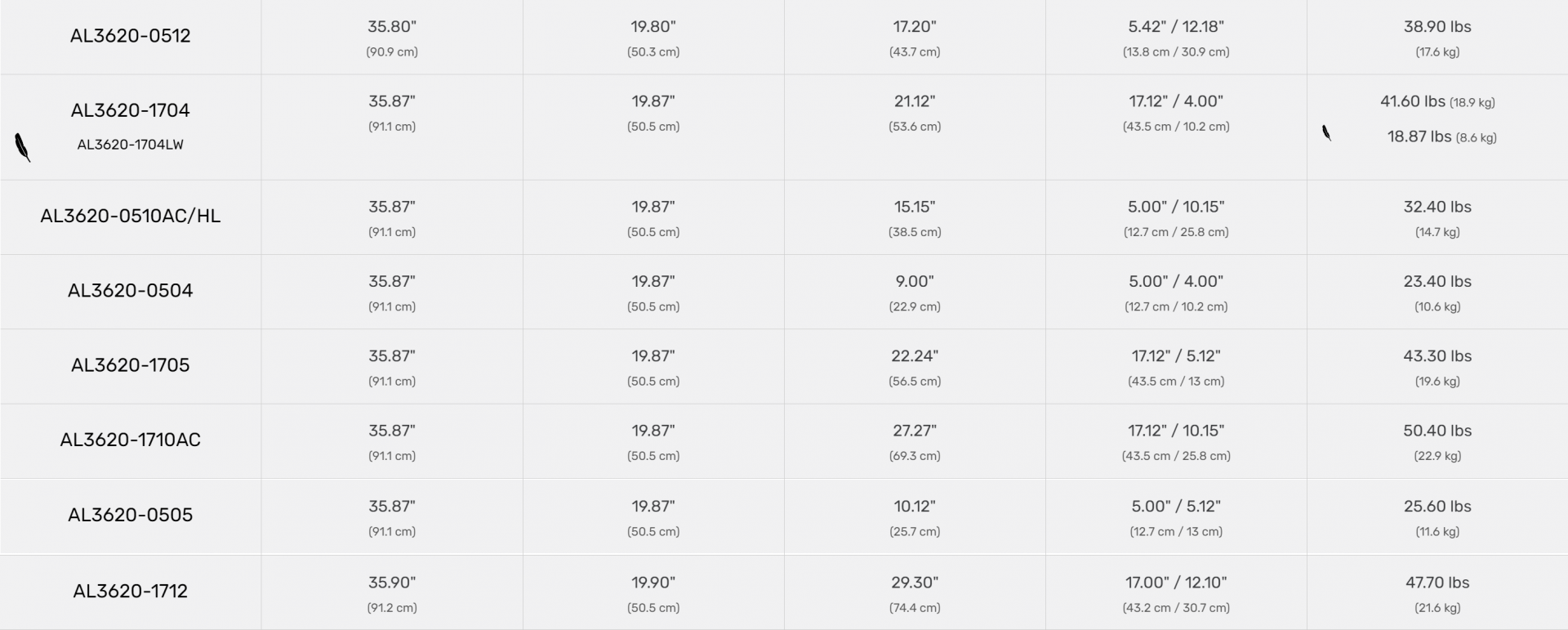Viewport: 1568px width, 630px height.
Task: Select the 9.00" dimension value
Action: click(x=915, y=282)
